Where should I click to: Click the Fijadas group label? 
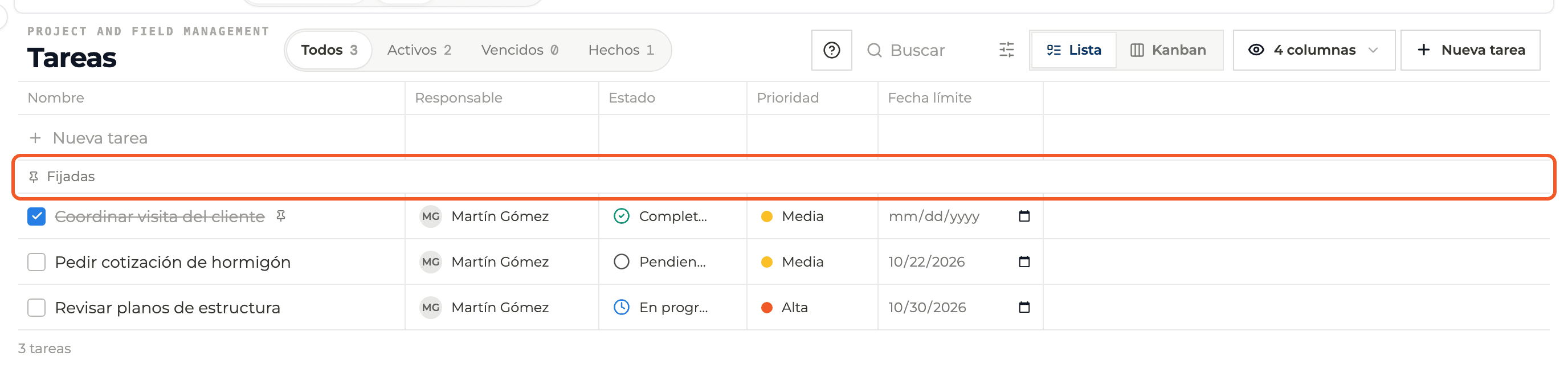click(x=71, y=177)
